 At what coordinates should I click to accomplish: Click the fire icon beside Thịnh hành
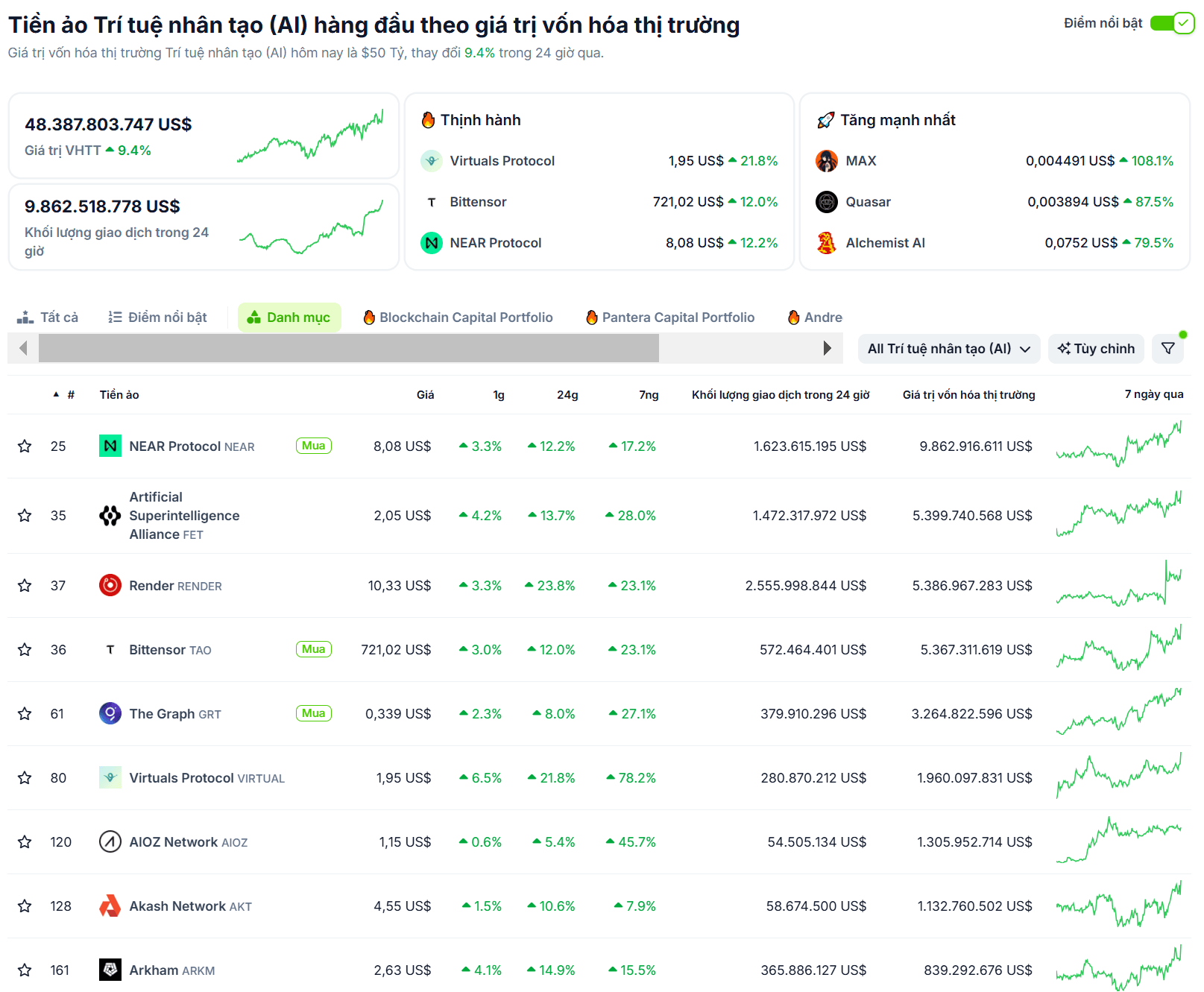(428, 120)
